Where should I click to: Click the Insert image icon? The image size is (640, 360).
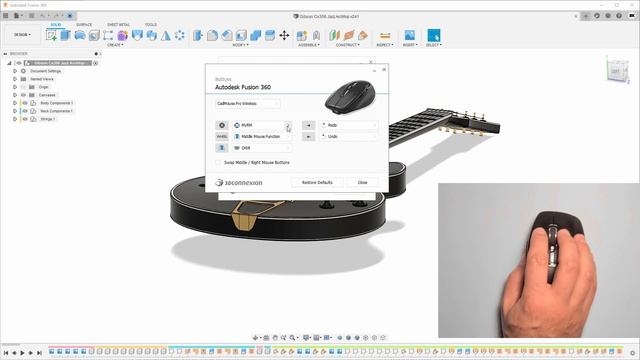[409, 35]
